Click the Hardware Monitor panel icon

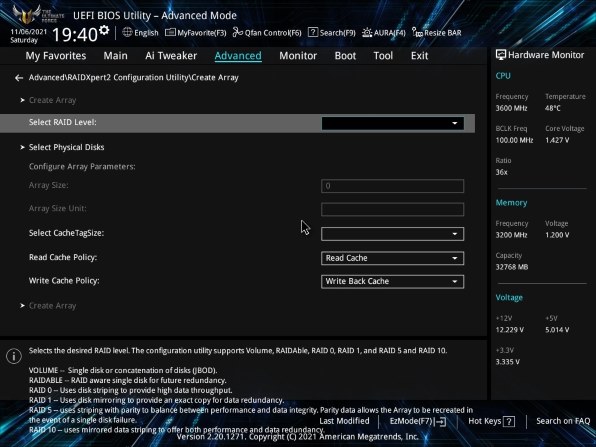point(501,55)
